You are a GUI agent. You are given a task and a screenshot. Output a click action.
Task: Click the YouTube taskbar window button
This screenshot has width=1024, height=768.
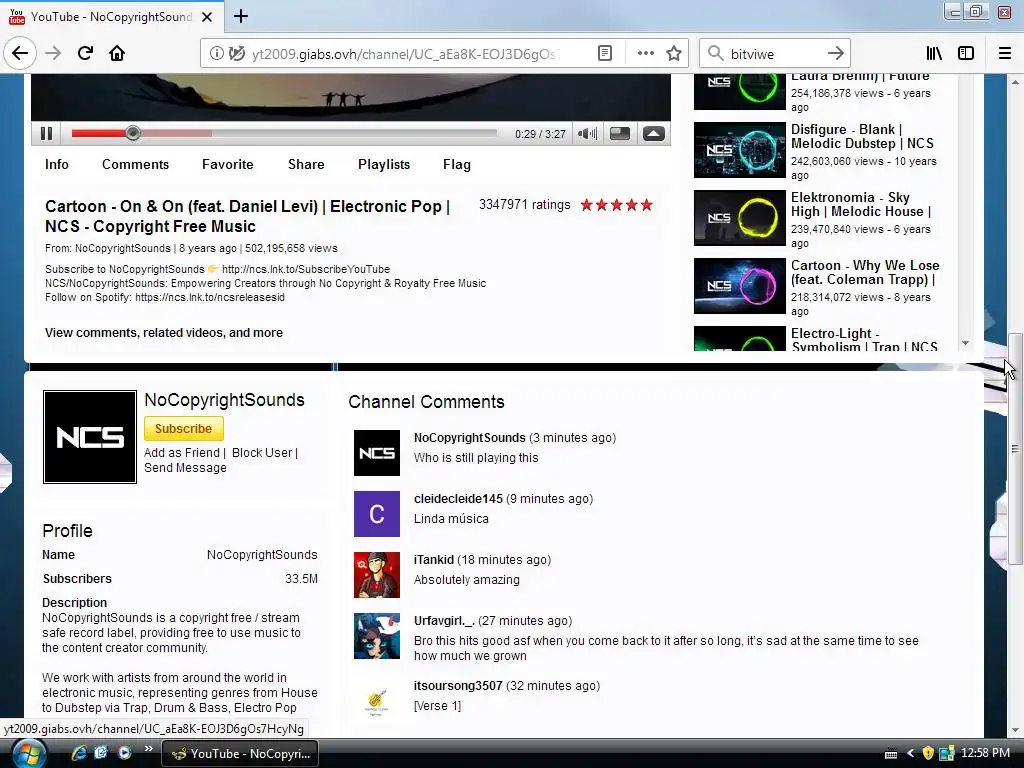click(x=240, y=754)
